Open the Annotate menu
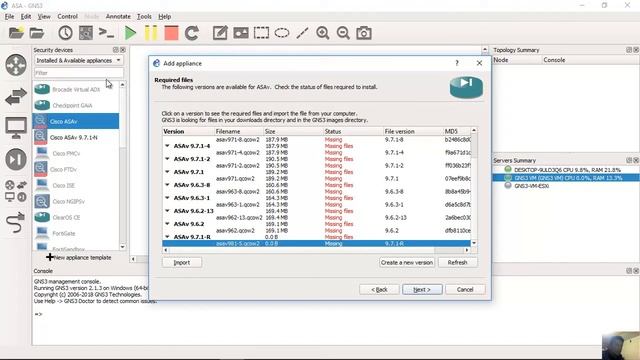 (x=118, y=16)
